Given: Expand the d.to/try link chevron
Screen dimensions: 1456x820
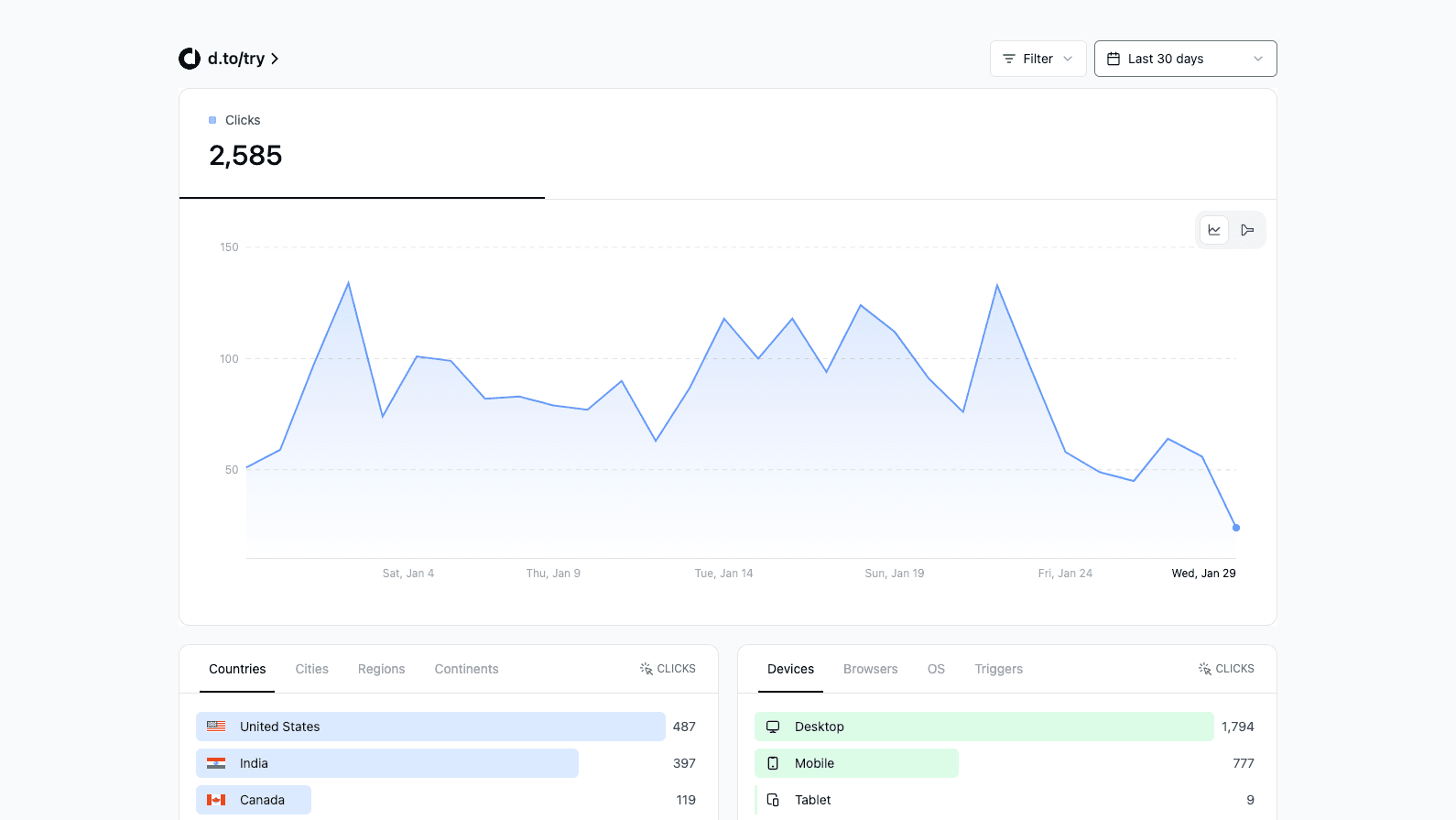Looking at the screenshot, I should coord(275,59).
